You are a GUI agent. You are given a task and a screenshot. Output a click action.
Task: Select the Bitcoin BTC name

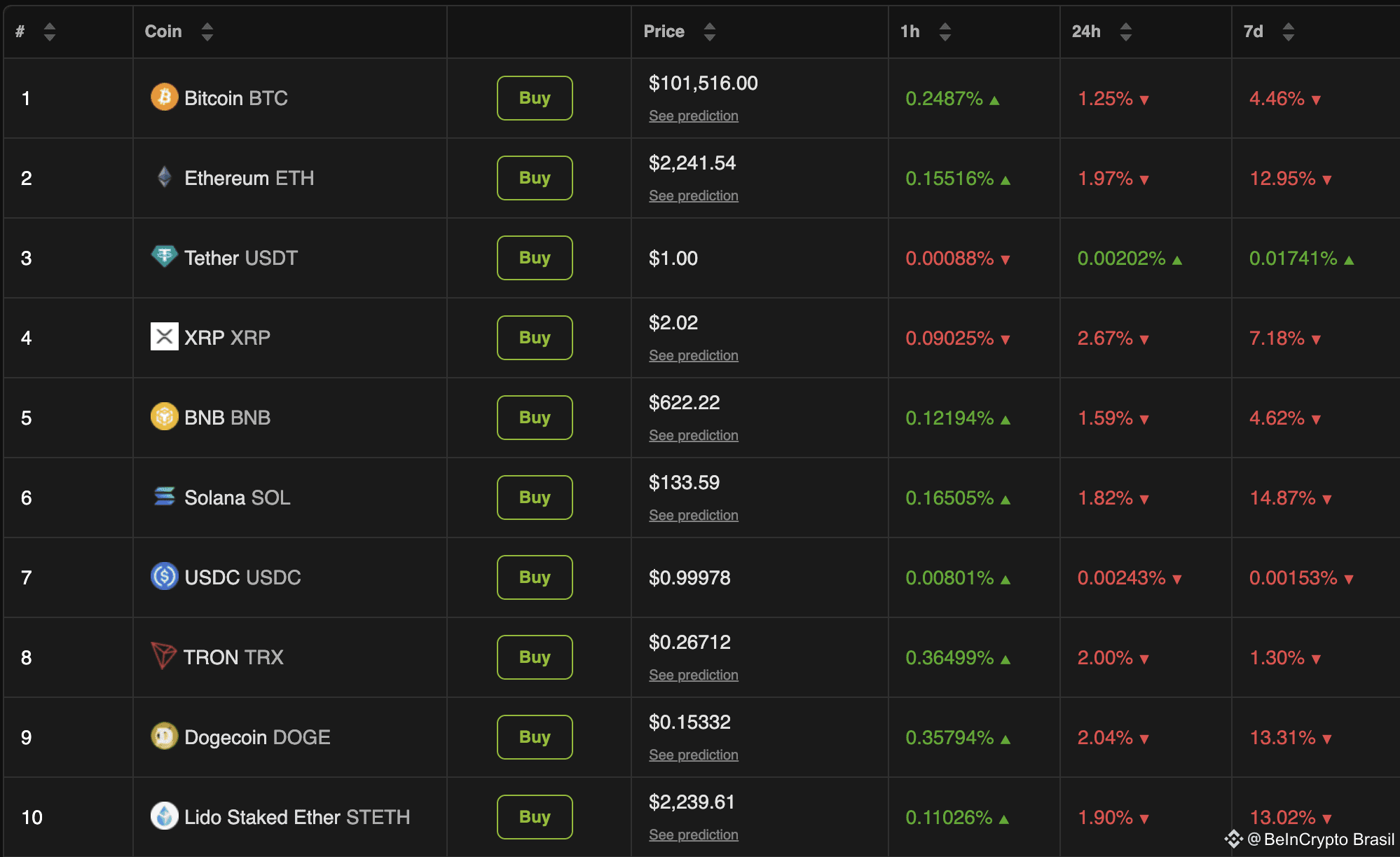[x=236, y=98]
